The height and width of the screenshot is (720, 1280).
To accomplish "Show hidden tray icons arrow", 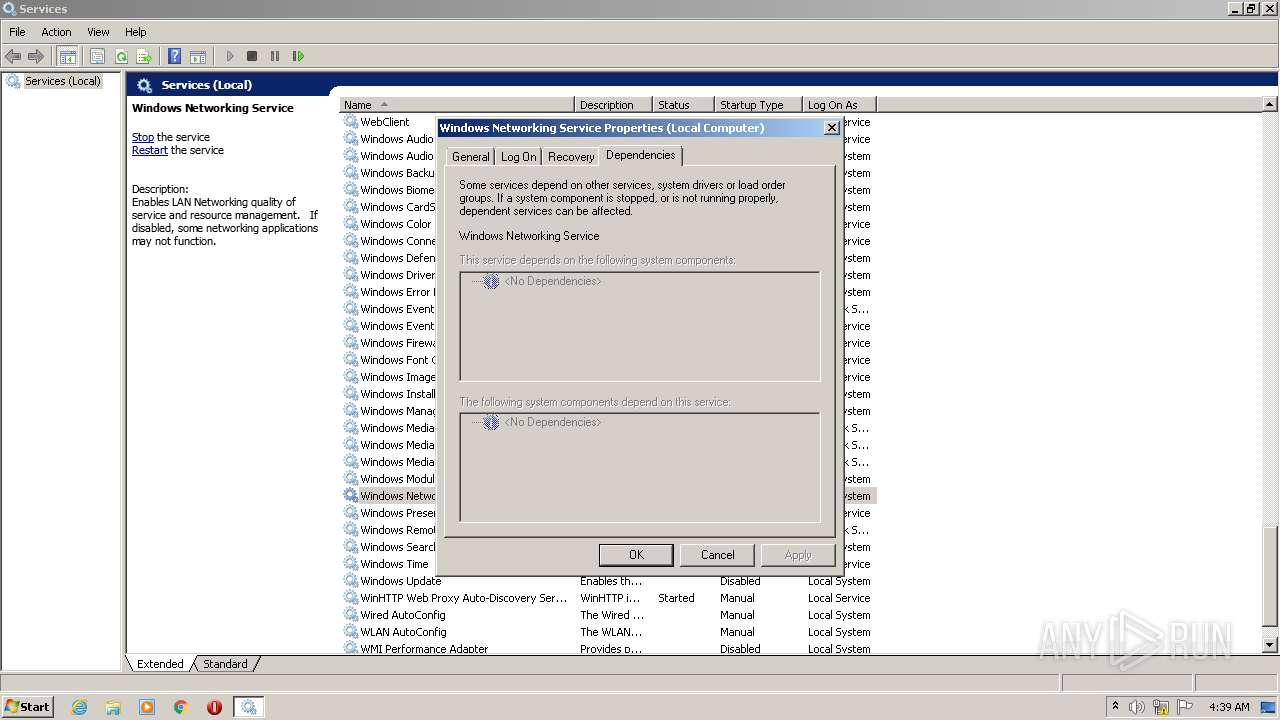I will pyautogui.click(x=1115, y=706).
